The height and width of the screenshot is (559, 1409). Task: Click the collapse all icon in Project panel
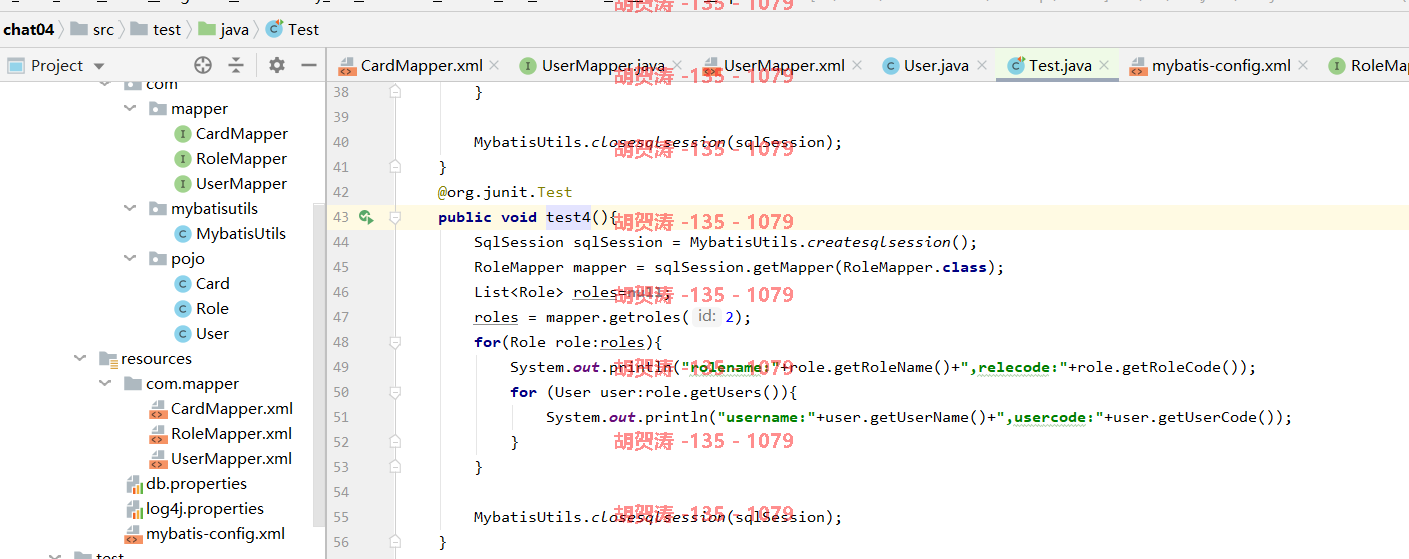[236, 65]
